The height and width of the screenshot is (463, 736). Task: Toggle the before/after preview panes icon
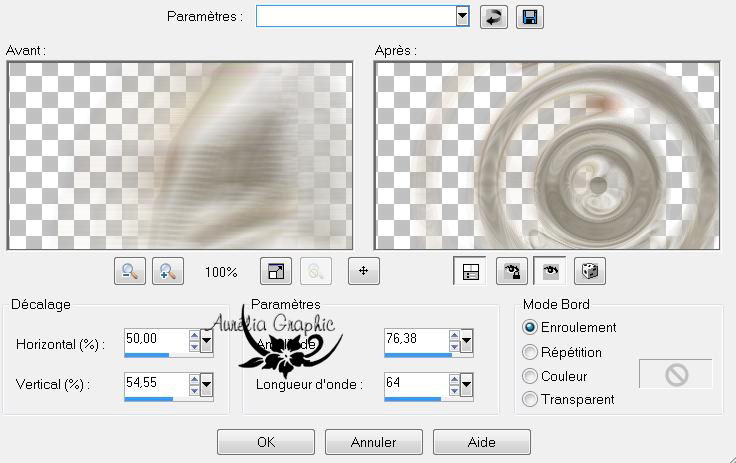tap(468, 271)
